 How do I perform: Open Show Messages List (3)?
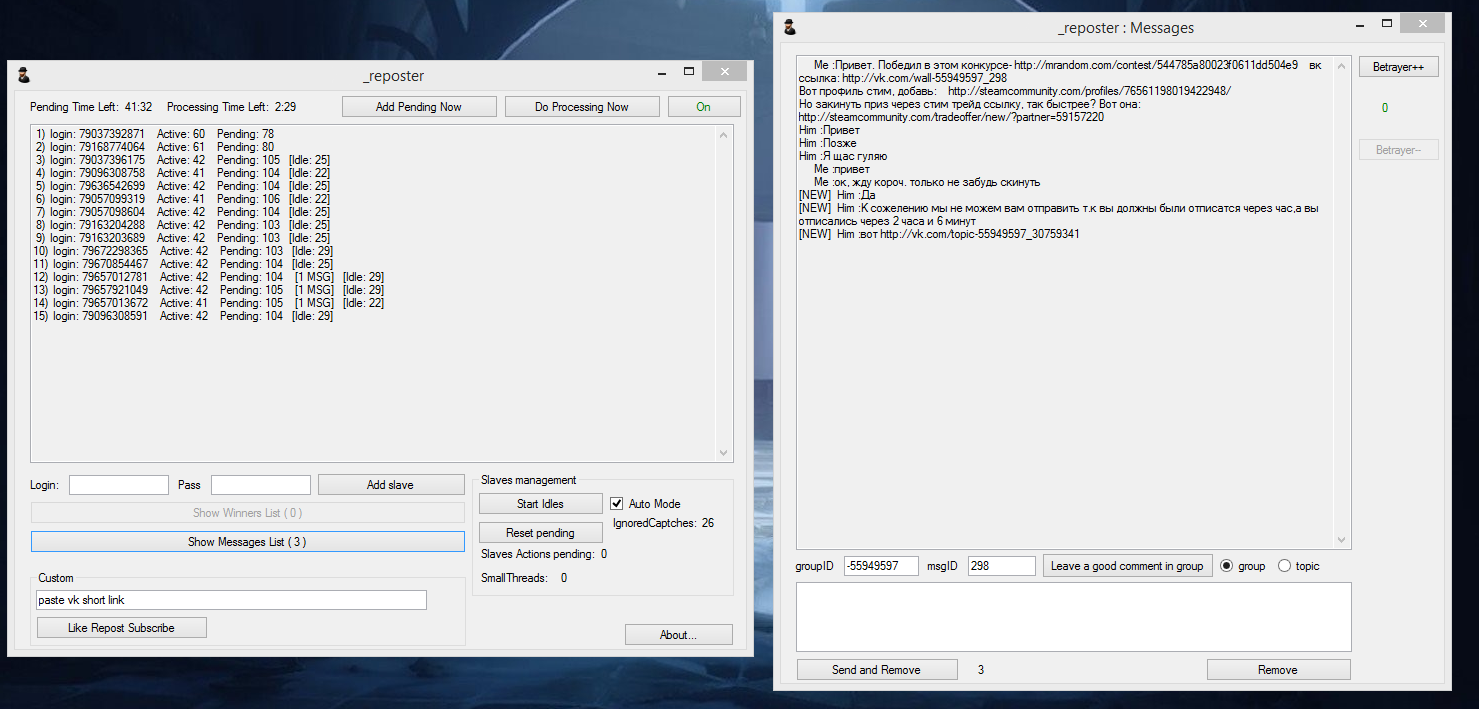(x=248, y=542)
